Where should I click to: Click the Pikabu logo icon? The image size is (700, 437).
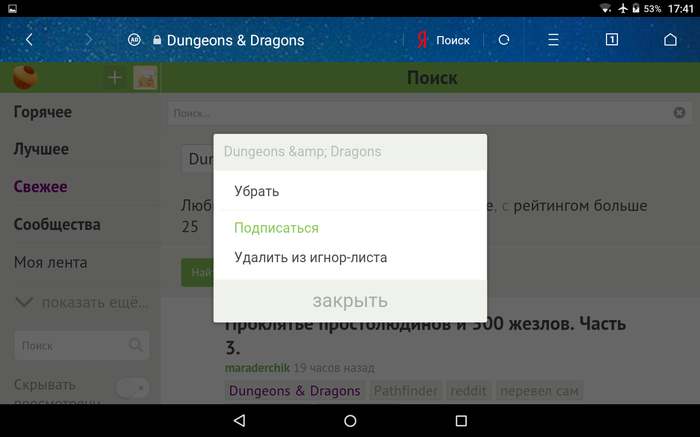(25, 78)
